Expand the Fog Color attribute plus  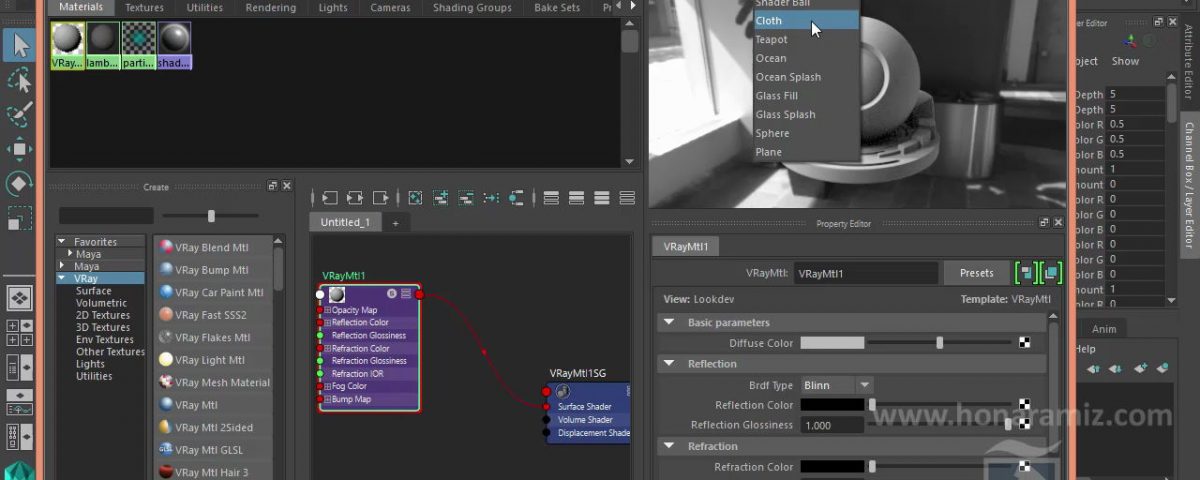[x=327, y=386]
